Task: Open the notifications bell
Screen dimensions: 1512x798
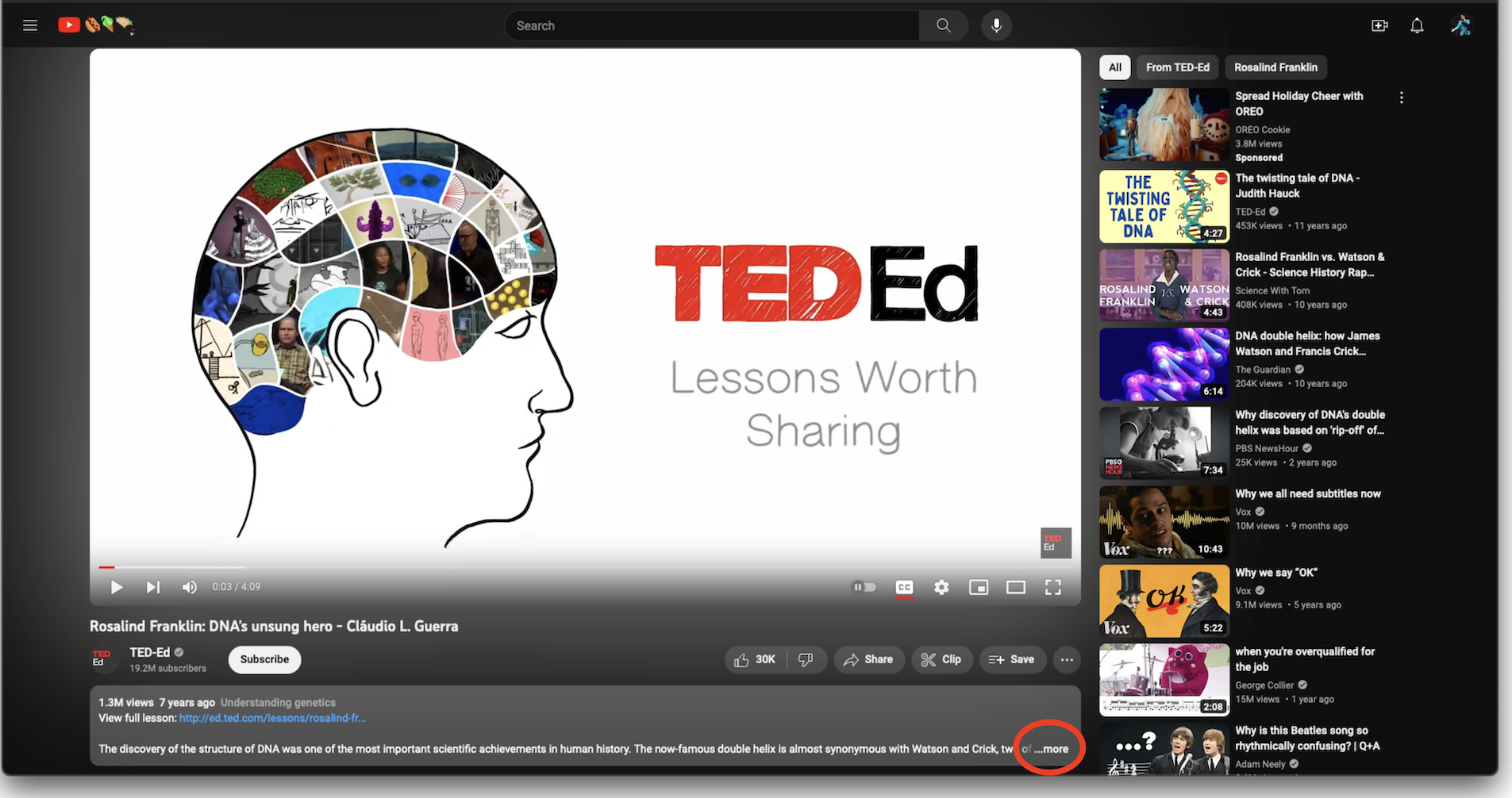Action: click(1417, 25)
